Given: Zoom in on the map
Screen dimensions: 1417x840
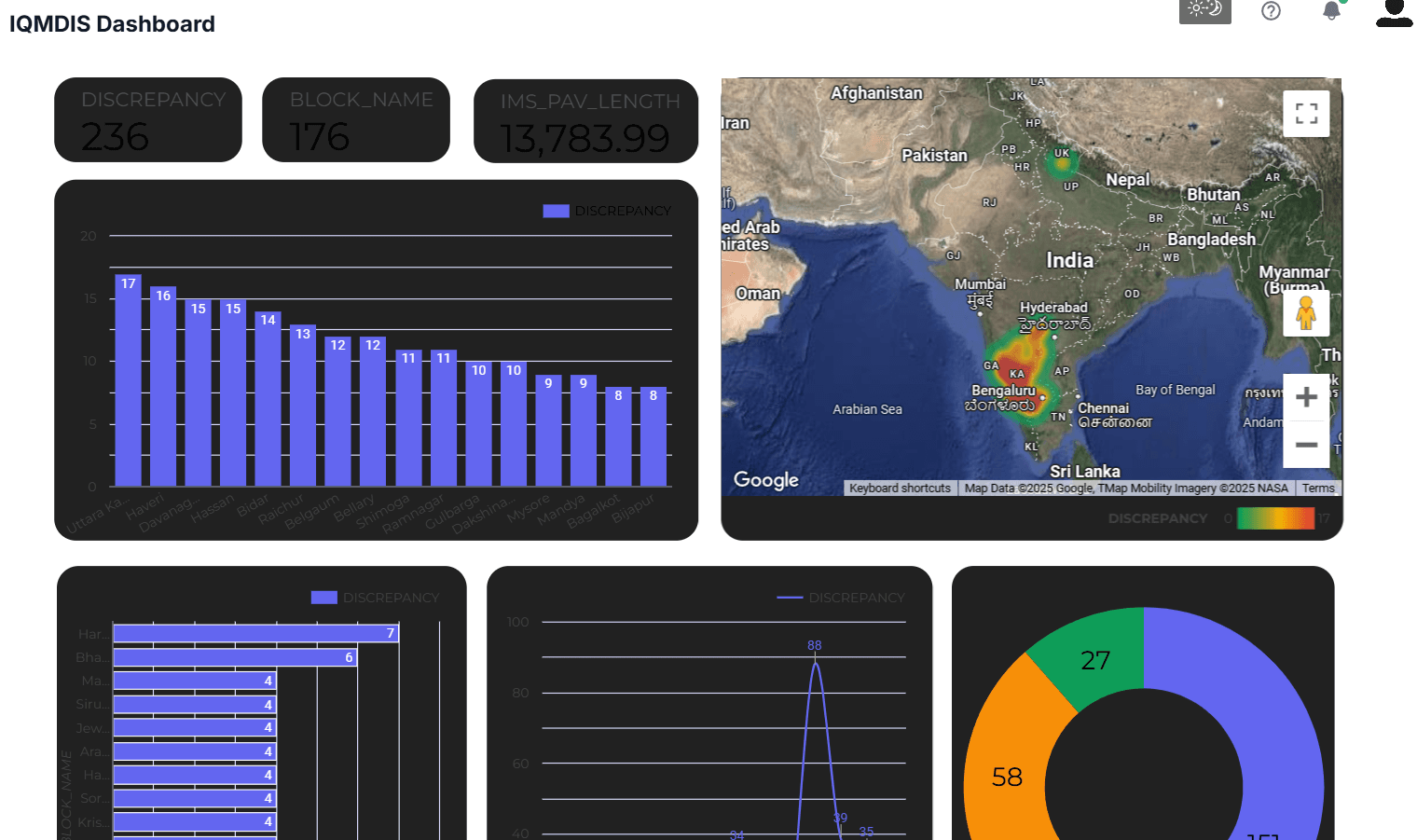Looking at the screenshot, I should 1306,397.
